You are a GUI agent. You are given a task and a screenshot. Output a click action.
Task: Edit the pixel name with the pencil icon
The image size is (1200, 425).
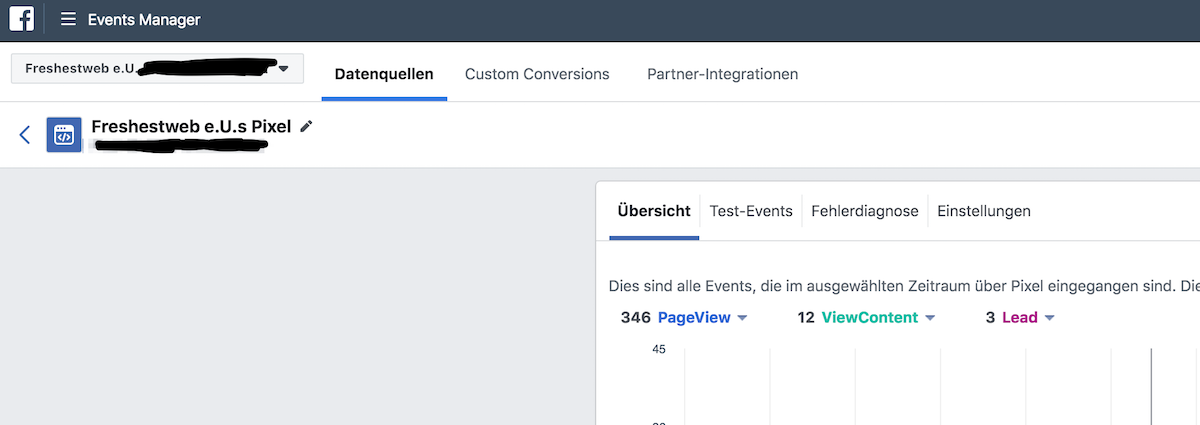coord(306,126)
